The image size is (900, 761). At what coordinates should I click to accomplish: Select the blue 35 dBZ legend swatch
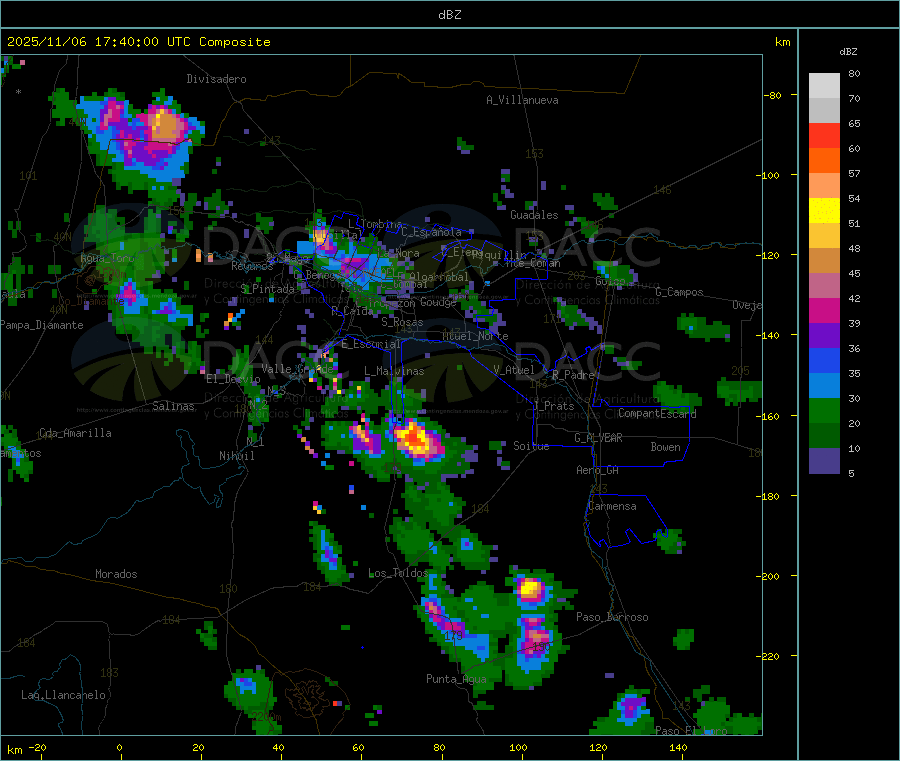824,360
